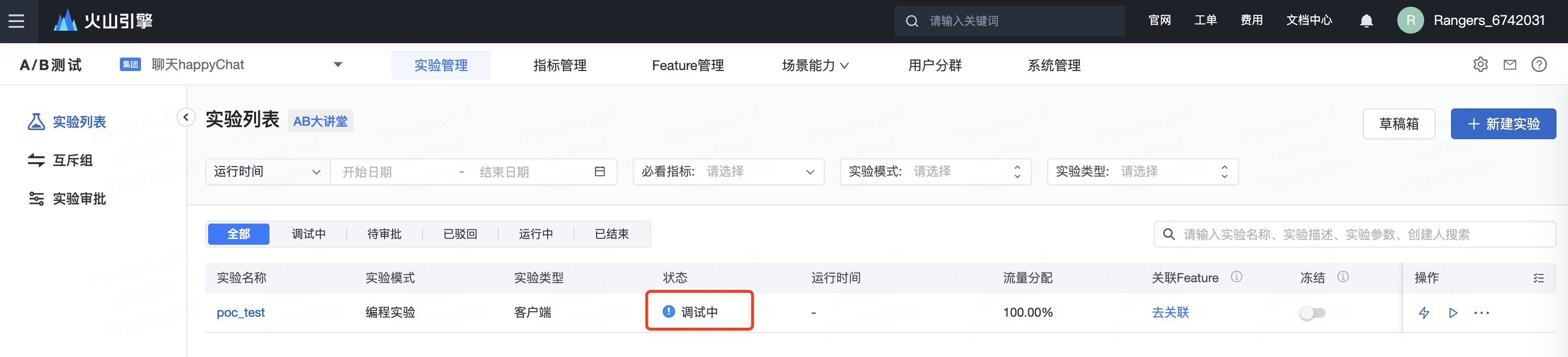1568x357 pixels.
Task: Open 互斥组 in the sidebar
Action: [72, 160]
